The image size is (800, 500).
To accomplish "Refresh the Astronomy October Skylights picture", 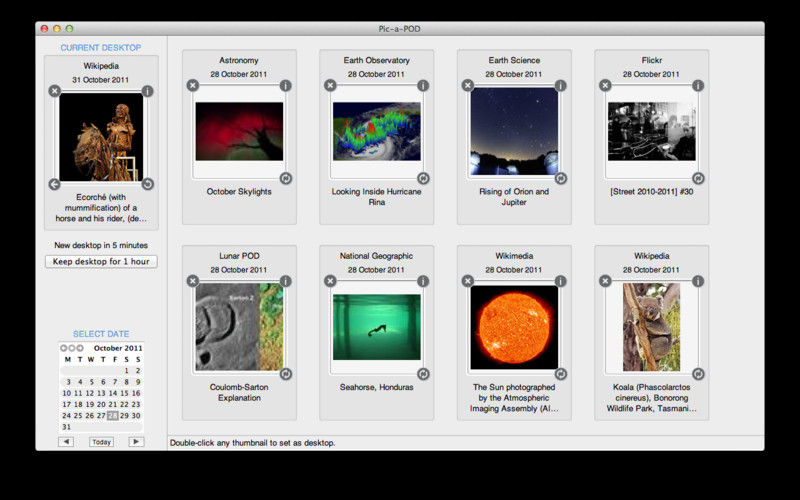I will 285,178.
